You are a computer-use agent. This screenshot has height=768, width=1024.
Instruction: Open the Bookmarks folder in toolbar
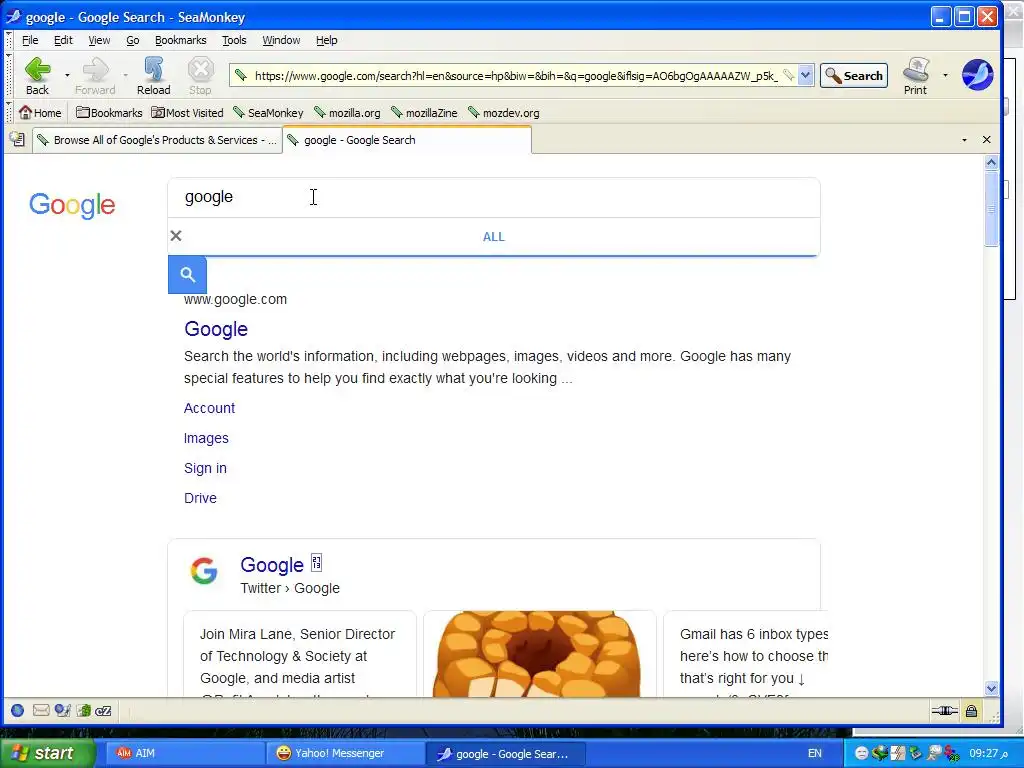point(109,112)
